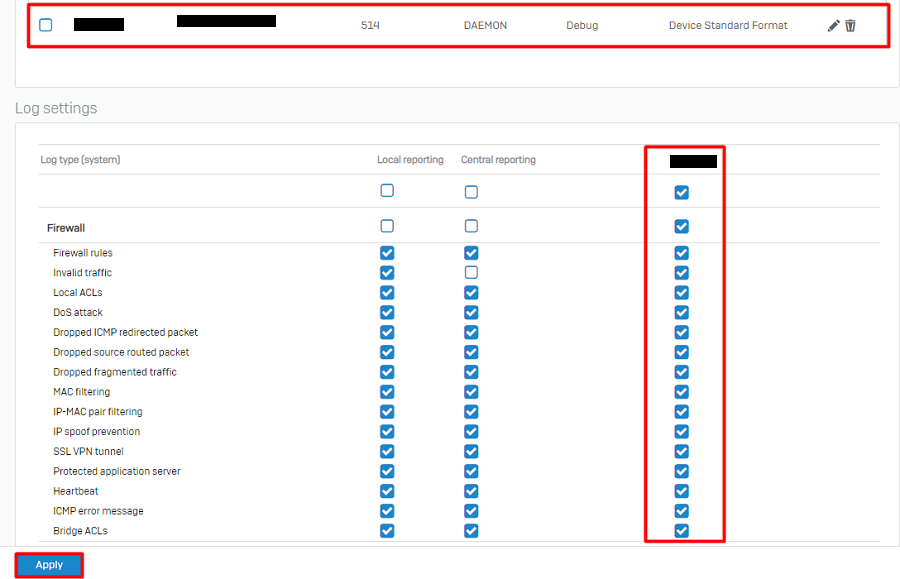This screenshot has width=900, height=579.
Task: Click the pencil edit icon for syslog server
Action: (834, 26)
